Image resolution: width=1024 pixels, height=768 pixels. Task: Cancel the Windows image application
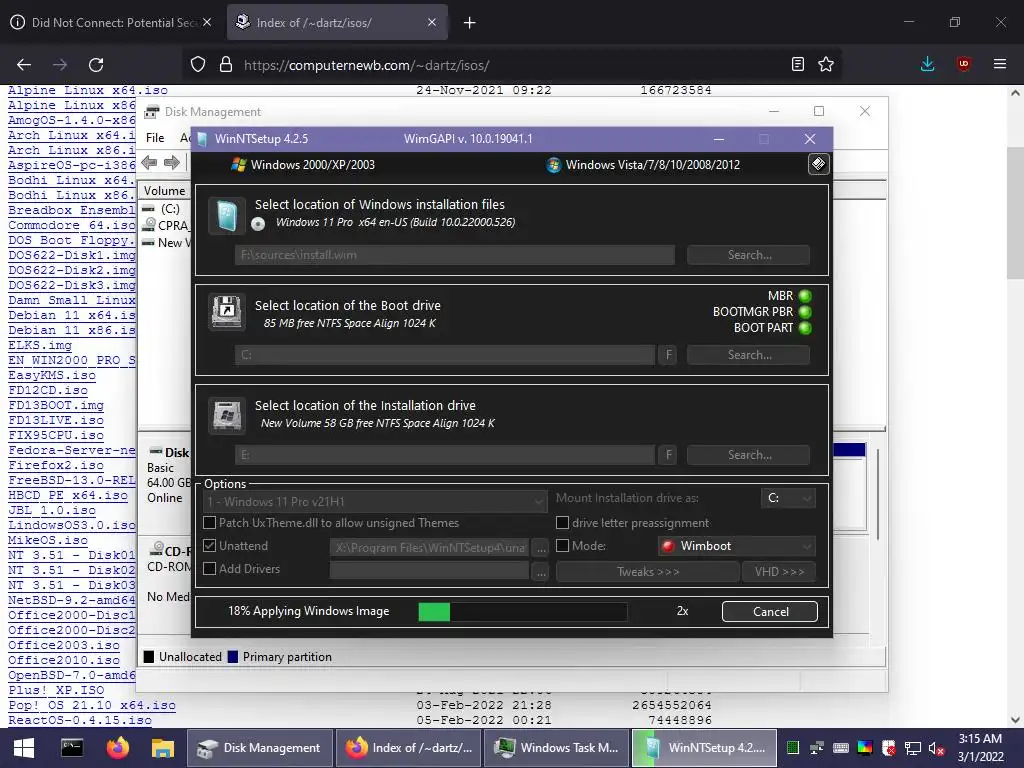[770, 611]
